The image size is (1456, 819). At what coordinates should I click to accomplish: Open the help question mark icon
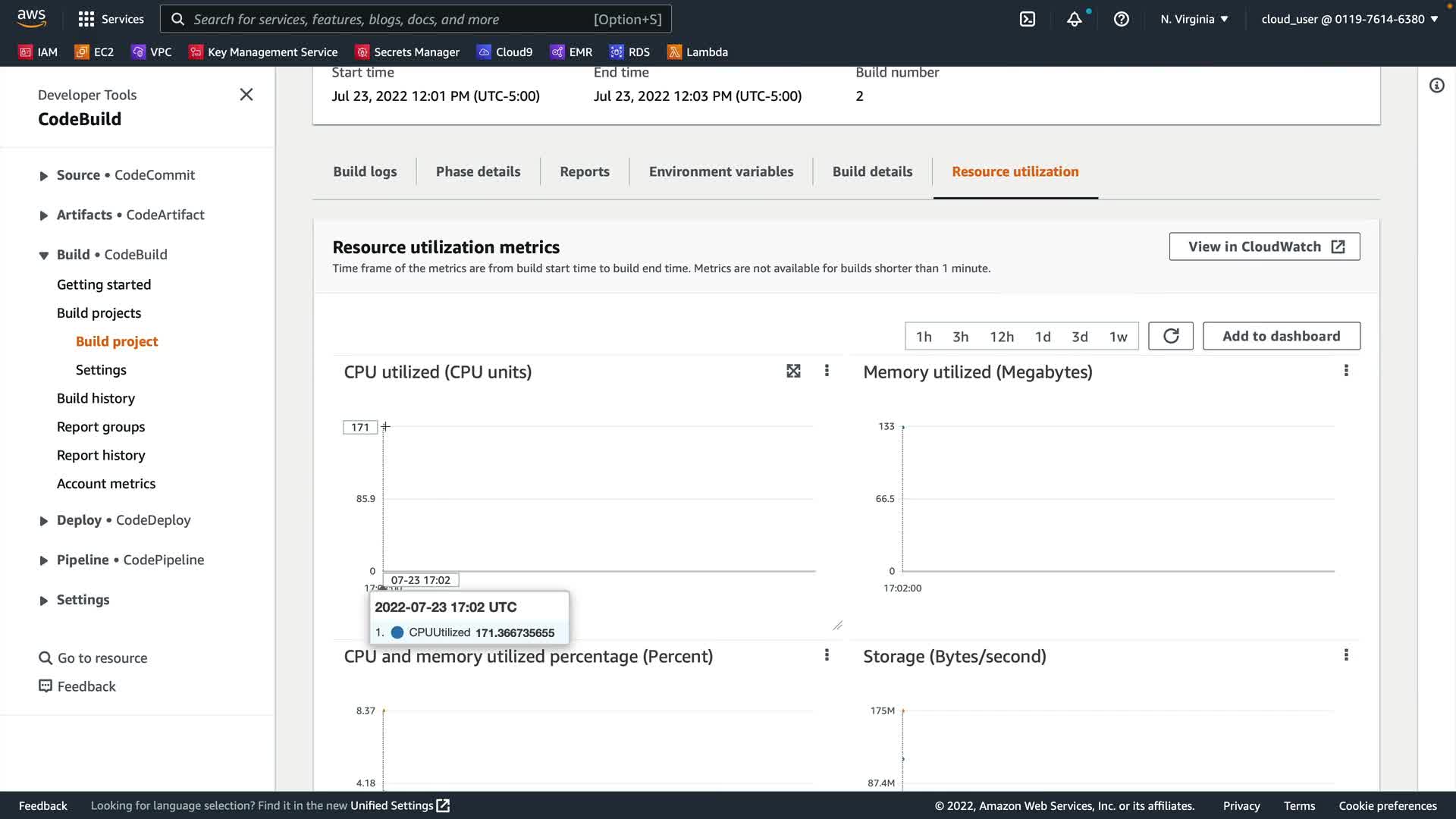point(1121,19)
